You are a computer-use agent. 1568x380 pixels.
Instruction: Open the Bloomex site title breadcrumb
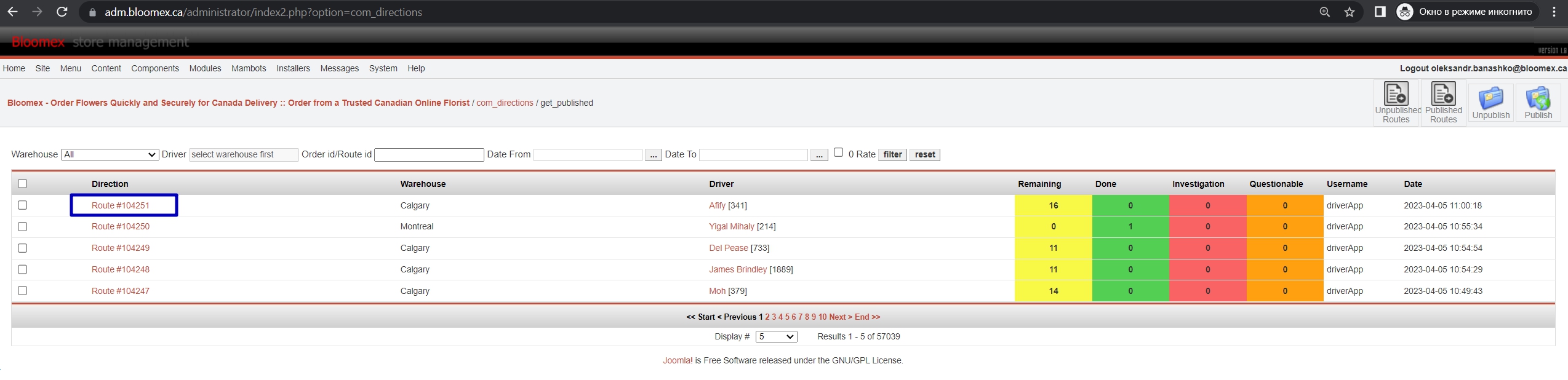pyautogui.click(x=238, y=103)
